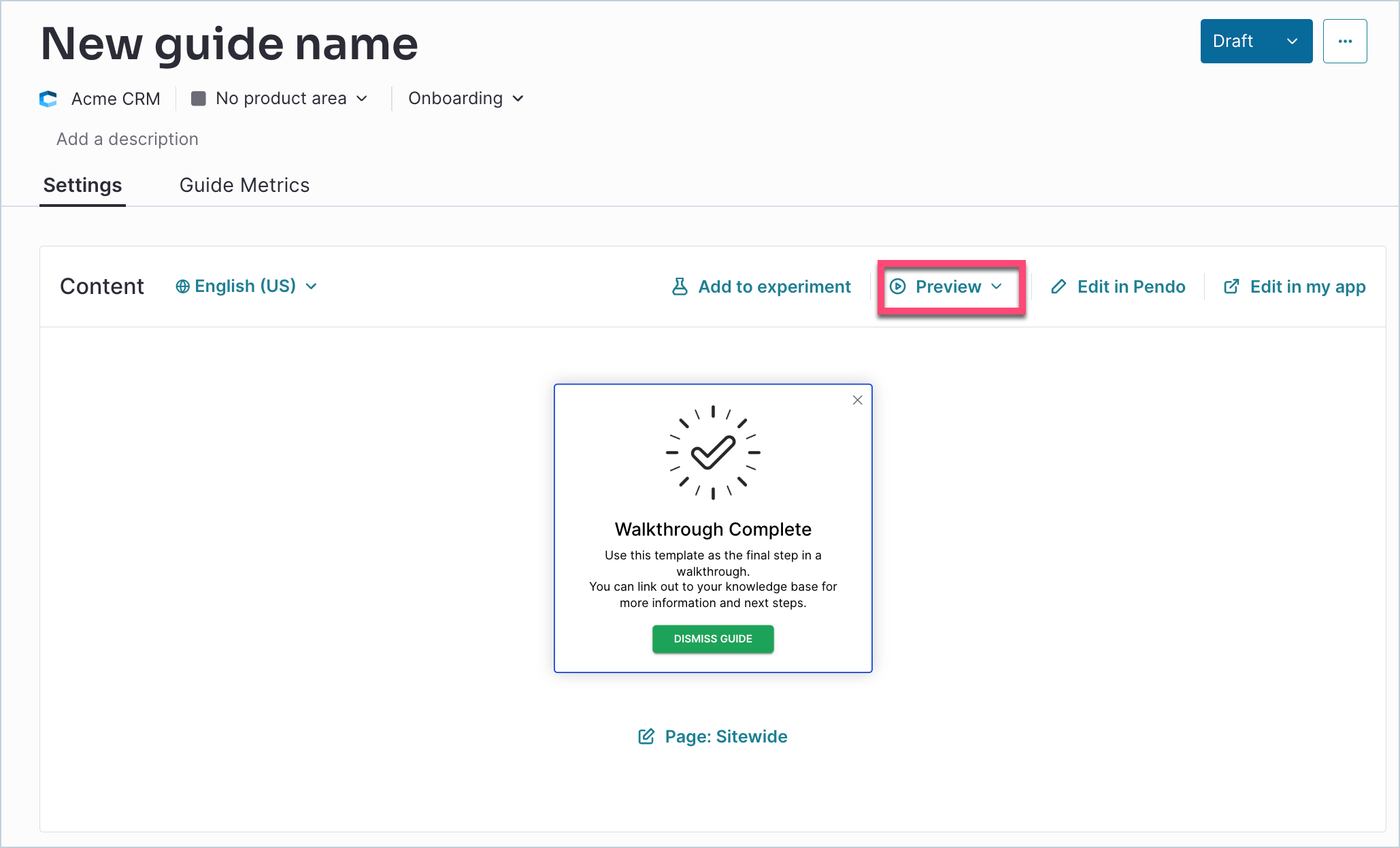Screen dimensions: 1400x848
Task: Switch to the Settings tab
Action: point(82,185)
